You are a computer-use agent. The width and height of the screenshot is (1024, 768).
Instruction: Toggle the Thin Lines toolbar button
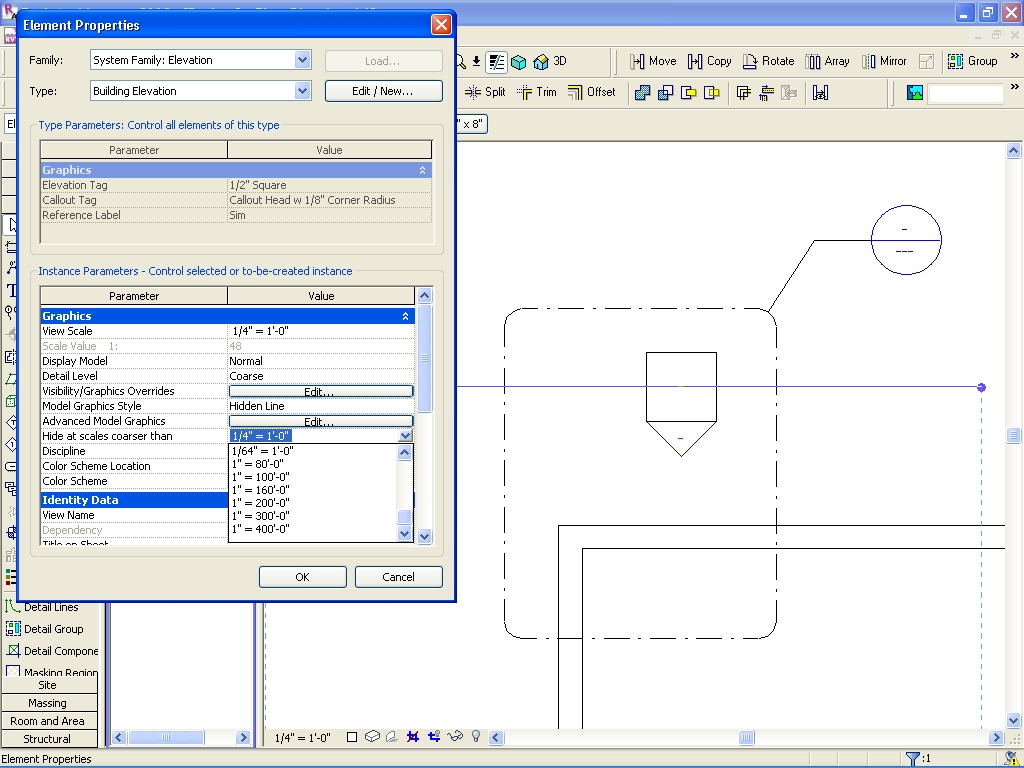(497, 61)
